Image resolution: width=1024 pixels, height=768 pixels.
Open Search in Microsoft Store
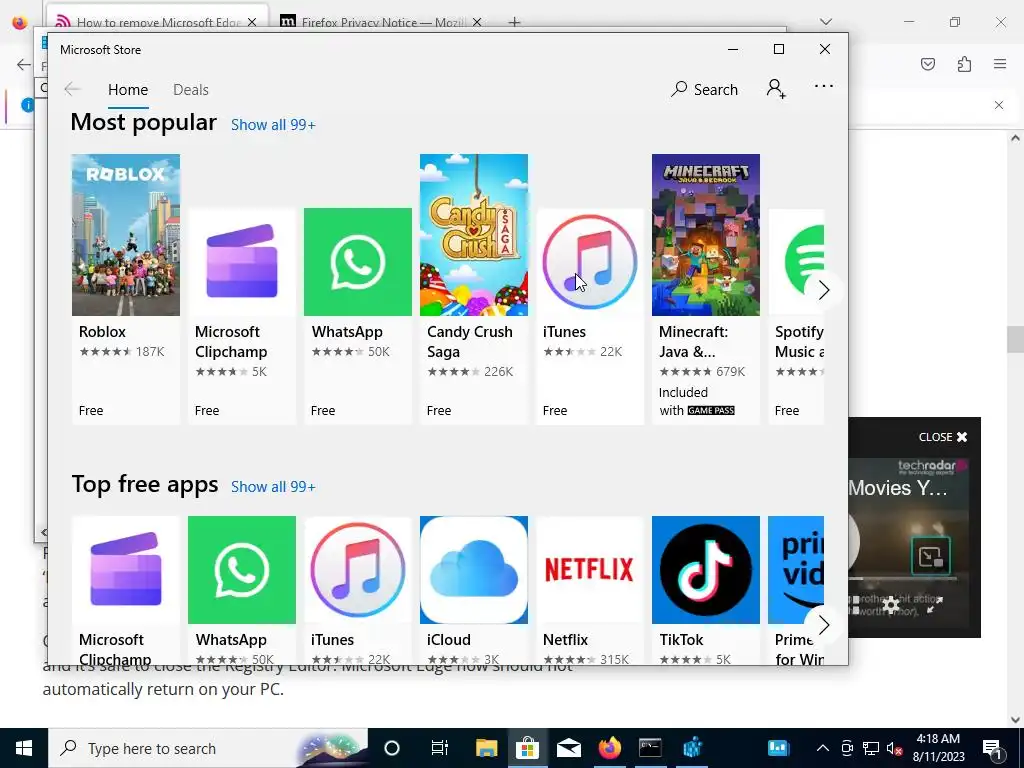[704, 89]
